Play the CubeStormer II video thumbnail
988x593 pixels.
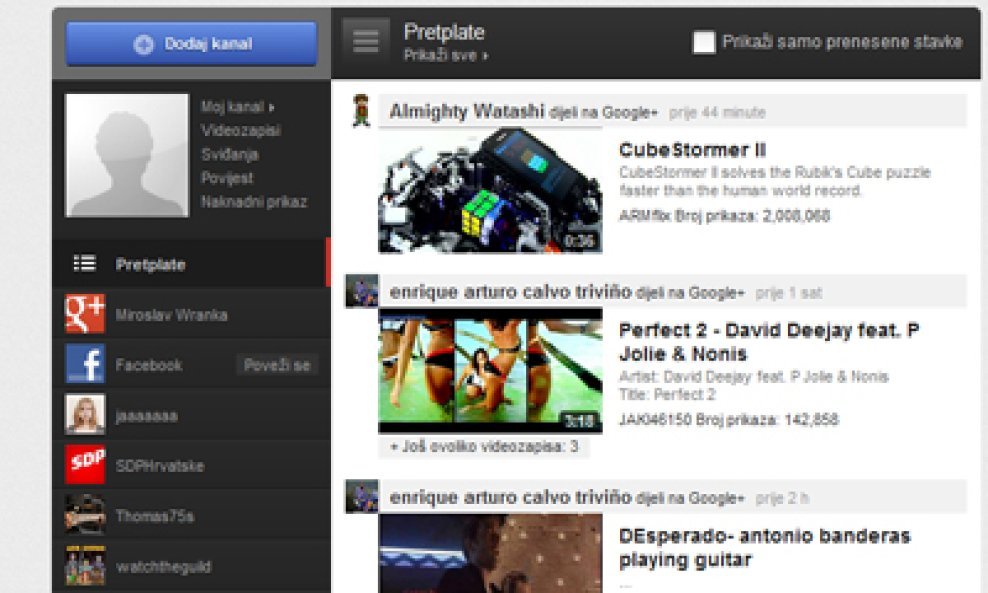(490, 190)
